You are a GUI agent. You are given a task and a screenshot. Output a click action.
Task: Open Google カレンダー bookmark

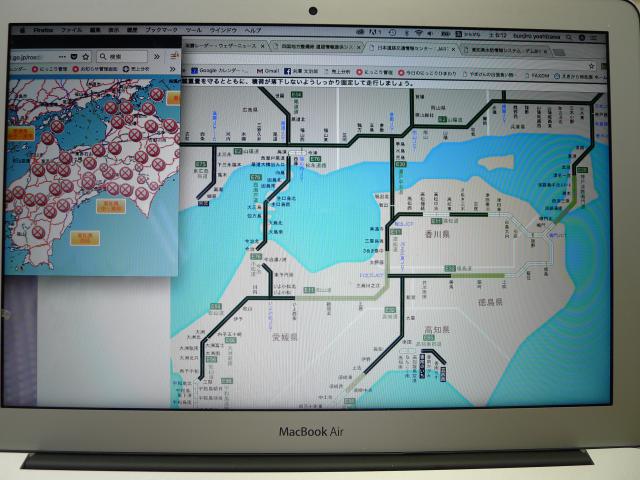[x=219, y=70]
